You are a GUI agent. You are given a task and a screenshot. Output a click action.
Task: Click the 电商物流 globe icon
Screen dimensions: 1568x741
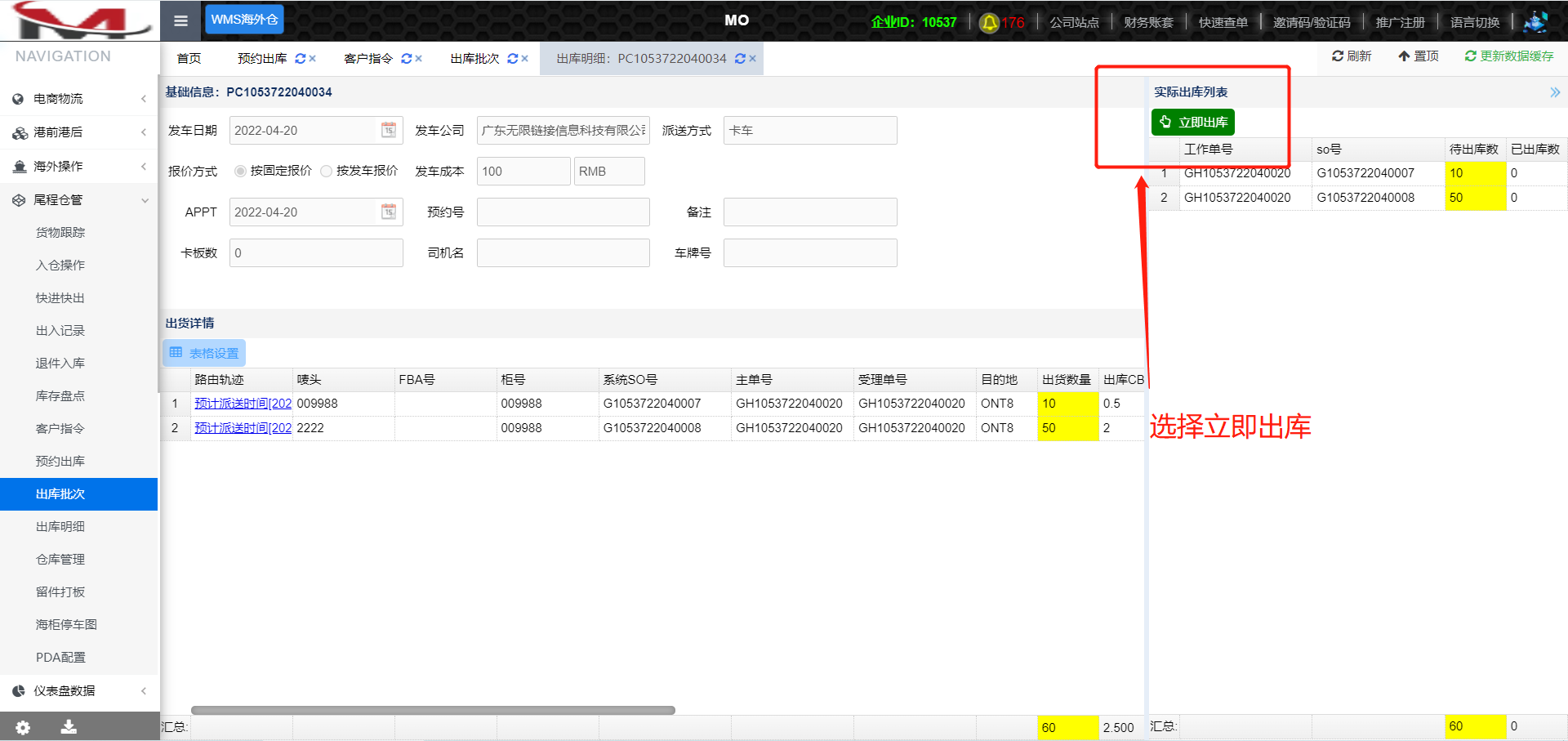coord(18,99)
